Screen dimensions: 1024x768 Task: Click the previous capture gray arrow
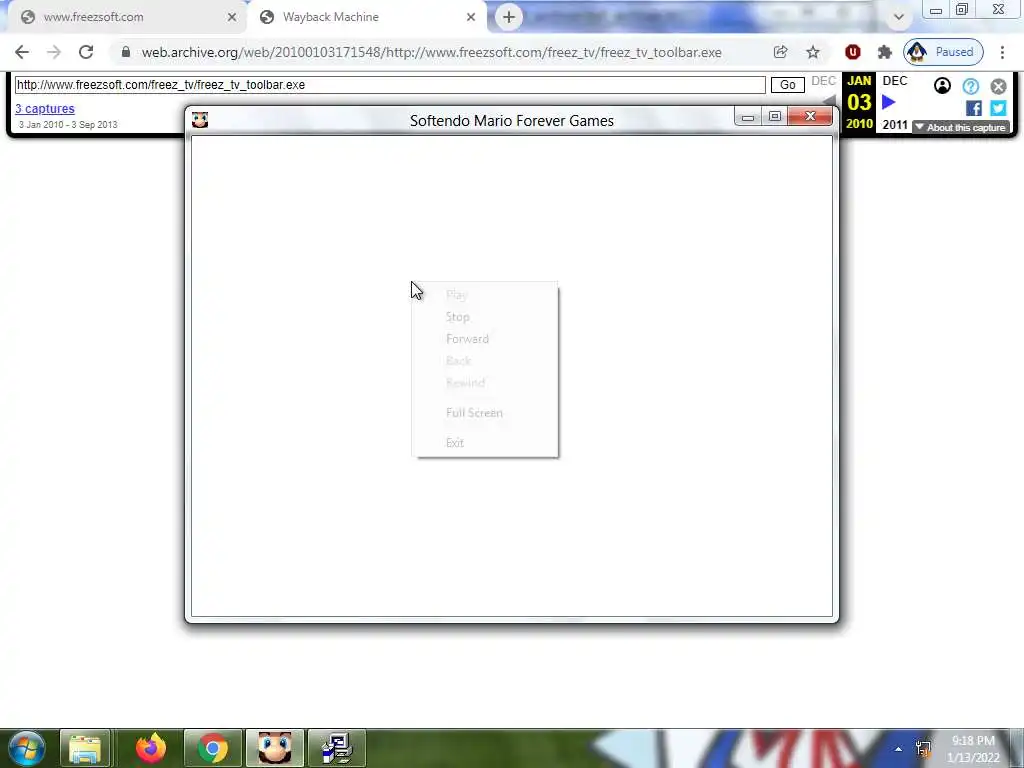(829, 101)
